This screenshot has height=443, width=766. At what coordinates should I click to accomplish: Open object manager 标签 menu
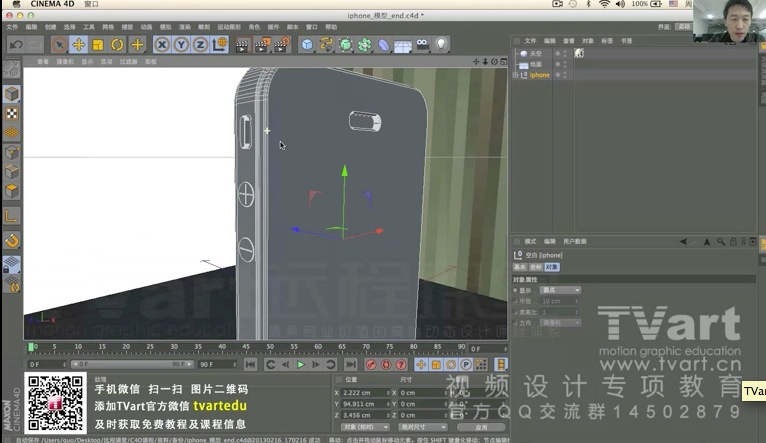tap(607, 41)
